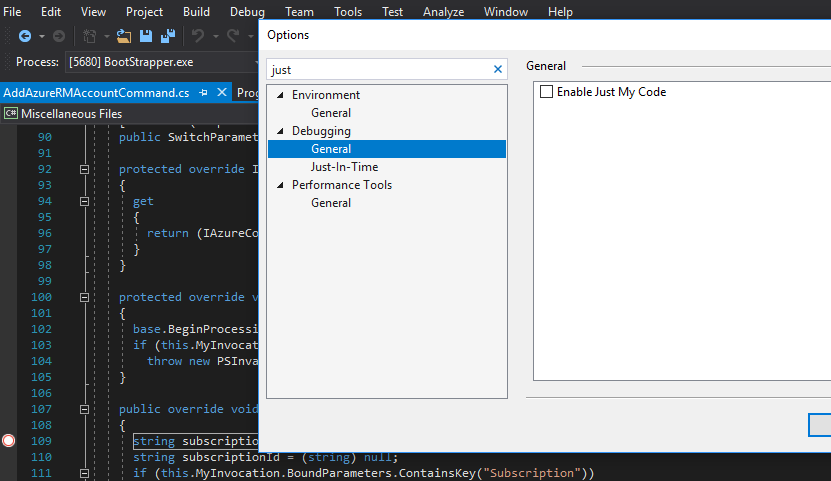
Task: Click the Save All icon
Action: click(168, 36)
